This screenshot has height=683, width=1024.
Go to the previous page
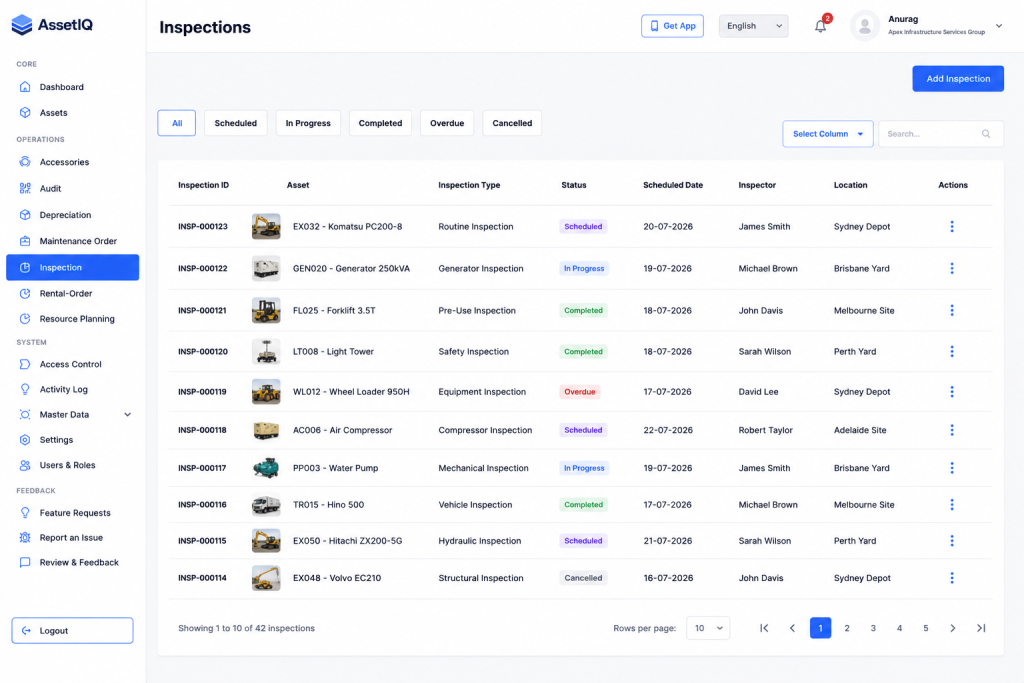point(792,628)
